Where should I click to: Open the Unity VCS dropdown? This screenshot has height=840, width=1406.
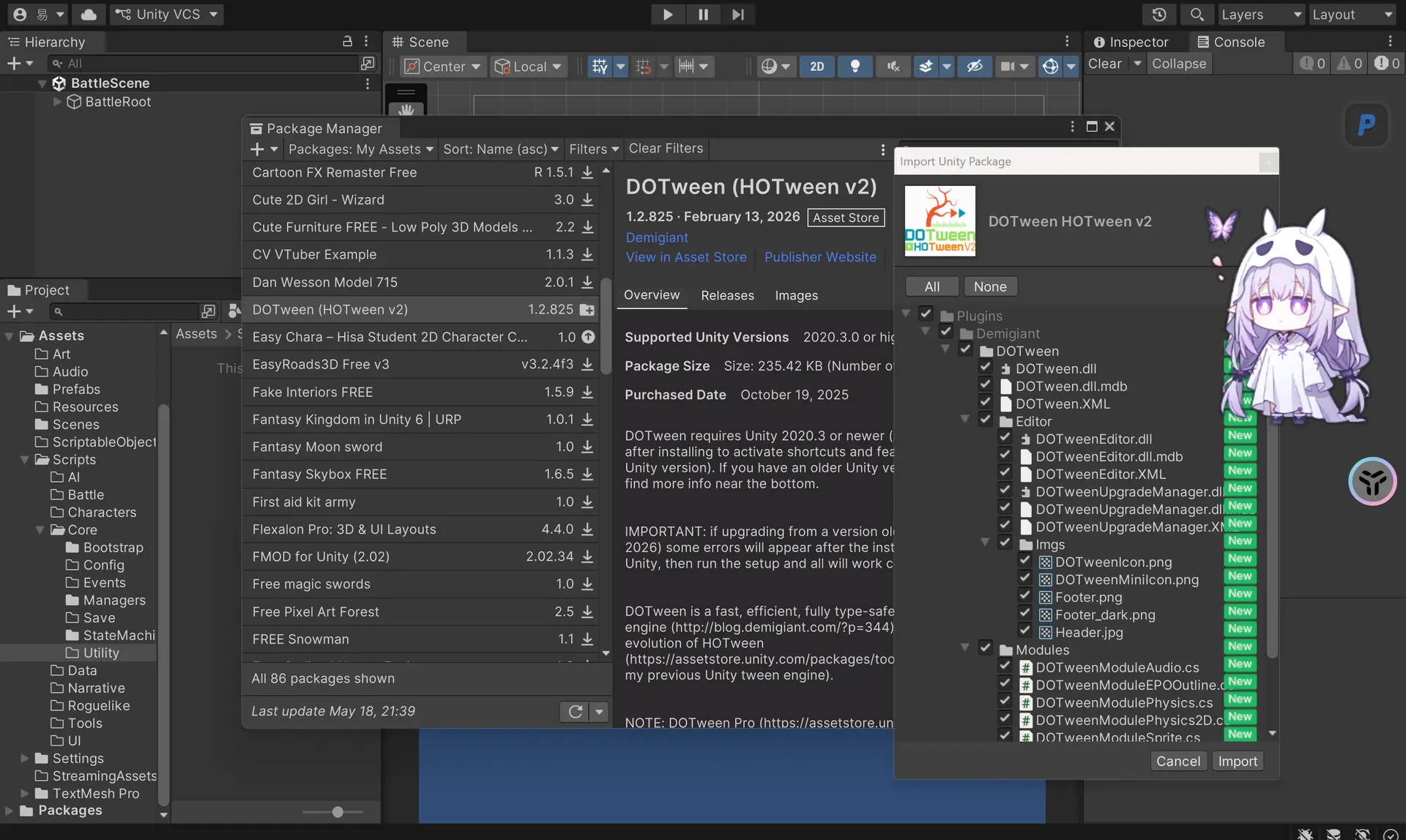pos(166,15)
